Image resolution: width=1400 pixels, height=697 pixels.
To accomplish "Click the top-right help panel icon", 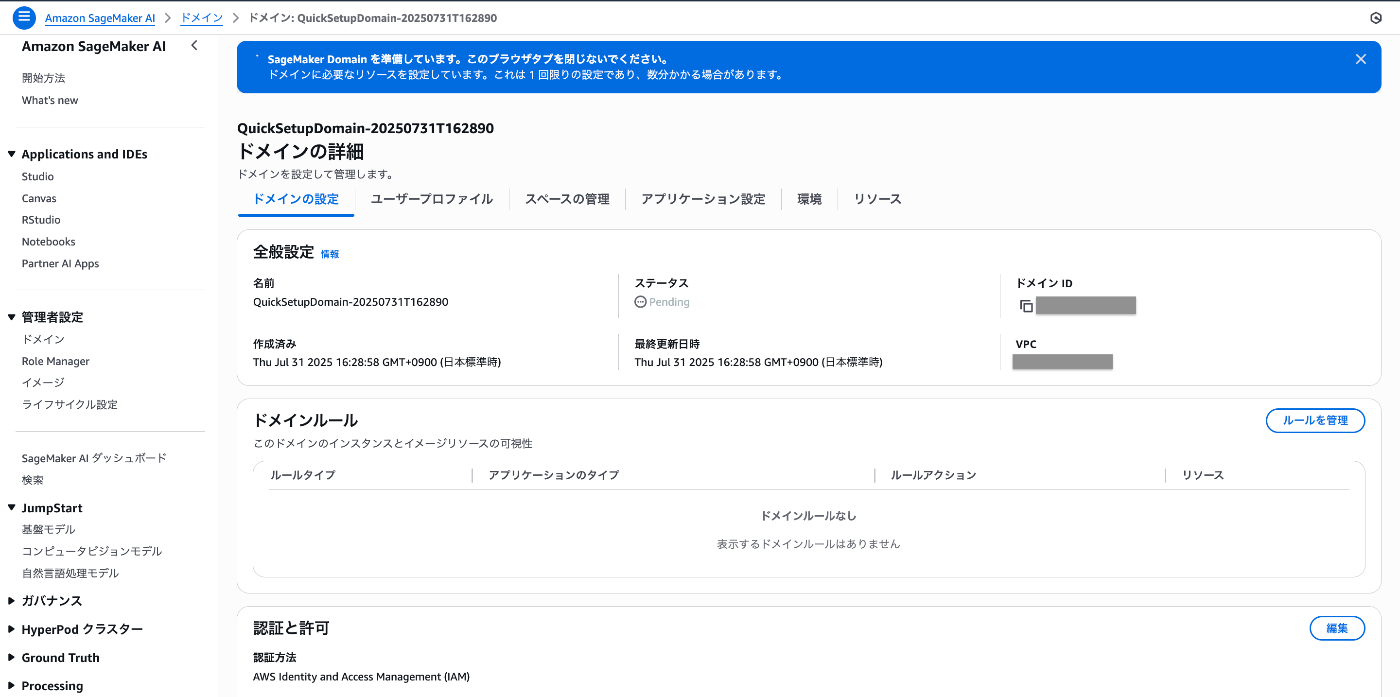I will (x=1375, y=18).
